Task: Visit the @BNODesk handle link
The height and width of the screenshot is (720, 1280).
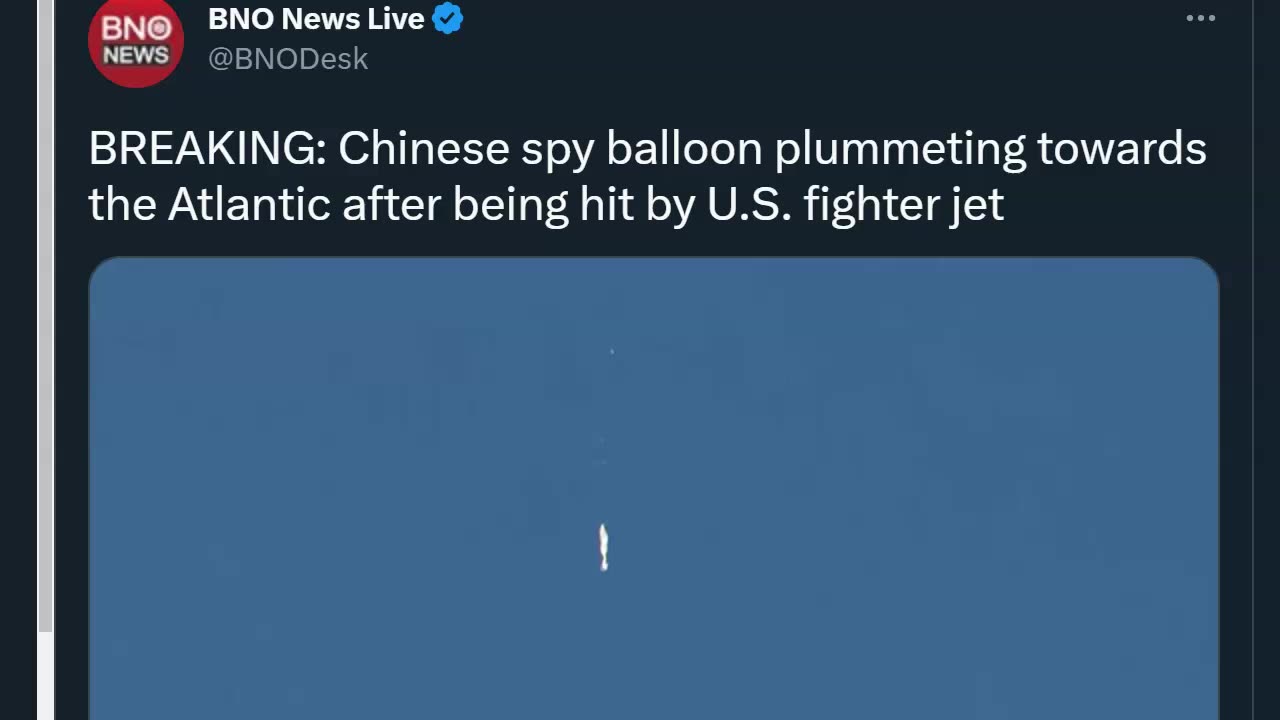Action: tap(288, 59)
